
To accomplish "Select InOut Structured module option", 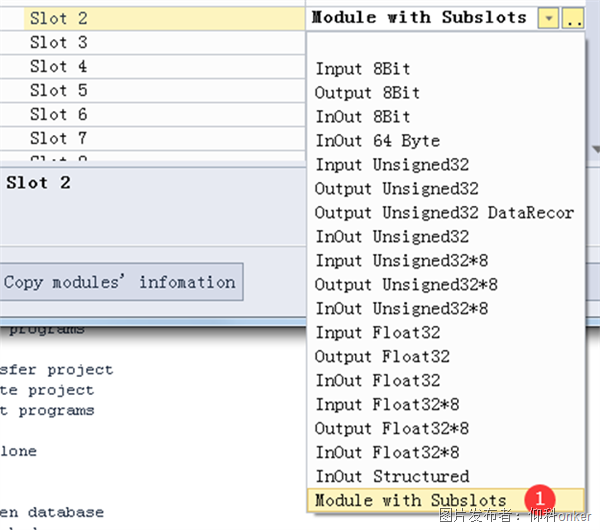I will pos(392,476).
